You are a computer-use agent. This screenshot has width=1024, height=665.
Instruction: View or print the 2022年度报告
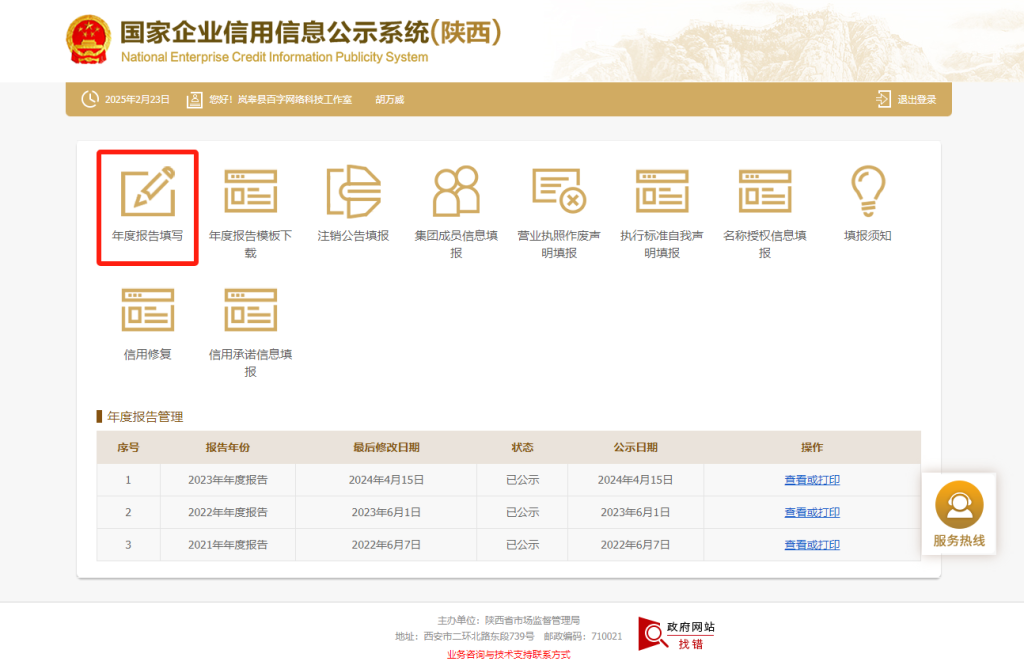[812, 512]
